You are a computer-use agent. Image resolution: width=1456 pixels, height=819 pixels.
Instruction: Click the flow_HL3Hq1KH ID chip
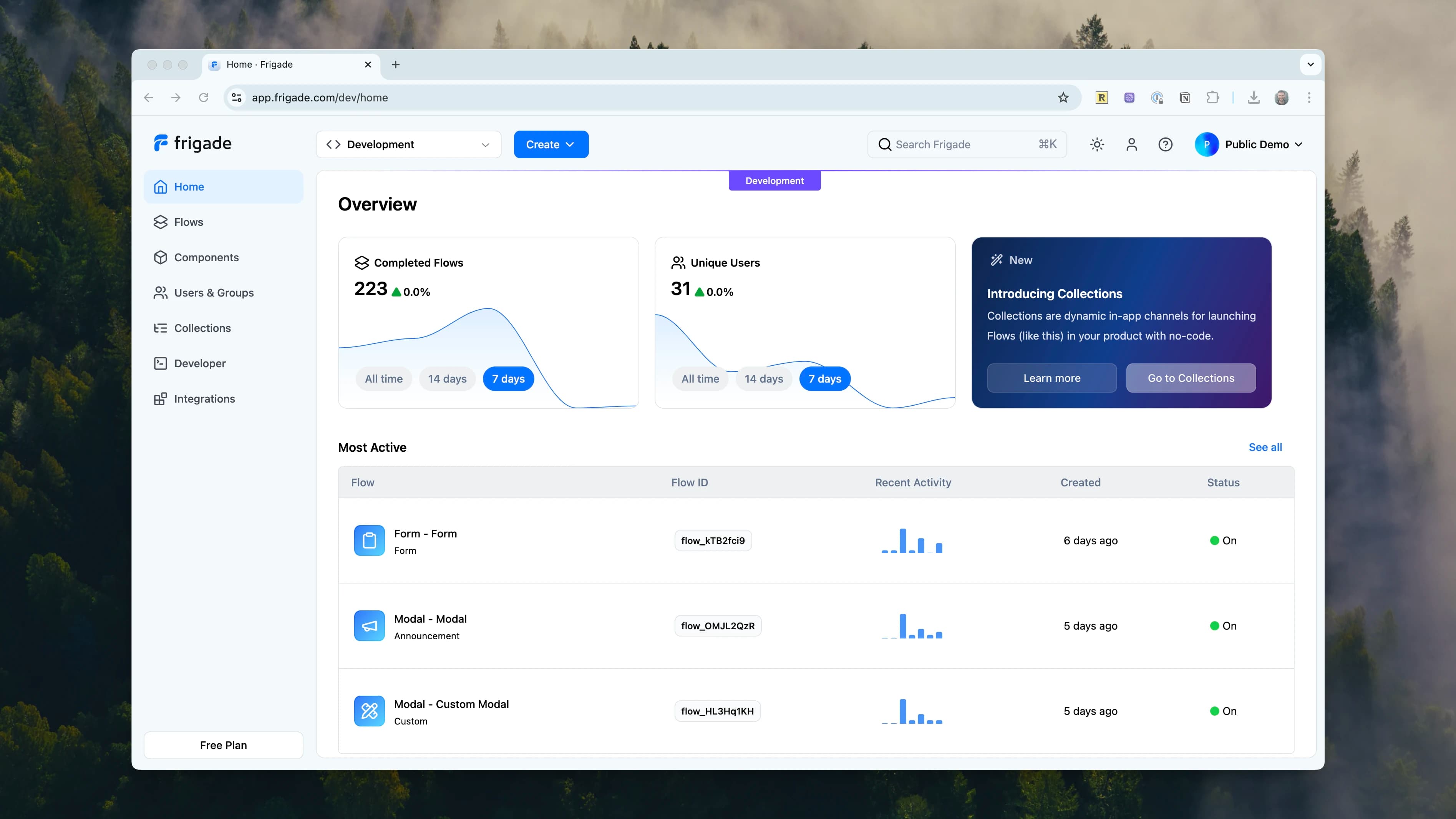pyautogui.click(x=717, y=711)
